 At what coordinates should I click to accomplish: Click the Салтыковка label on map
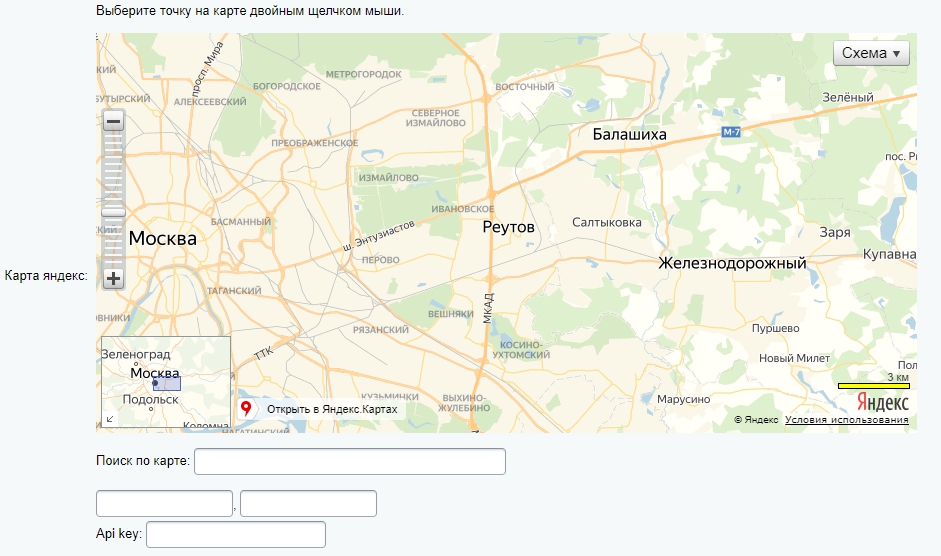click(x=607, y=222)
